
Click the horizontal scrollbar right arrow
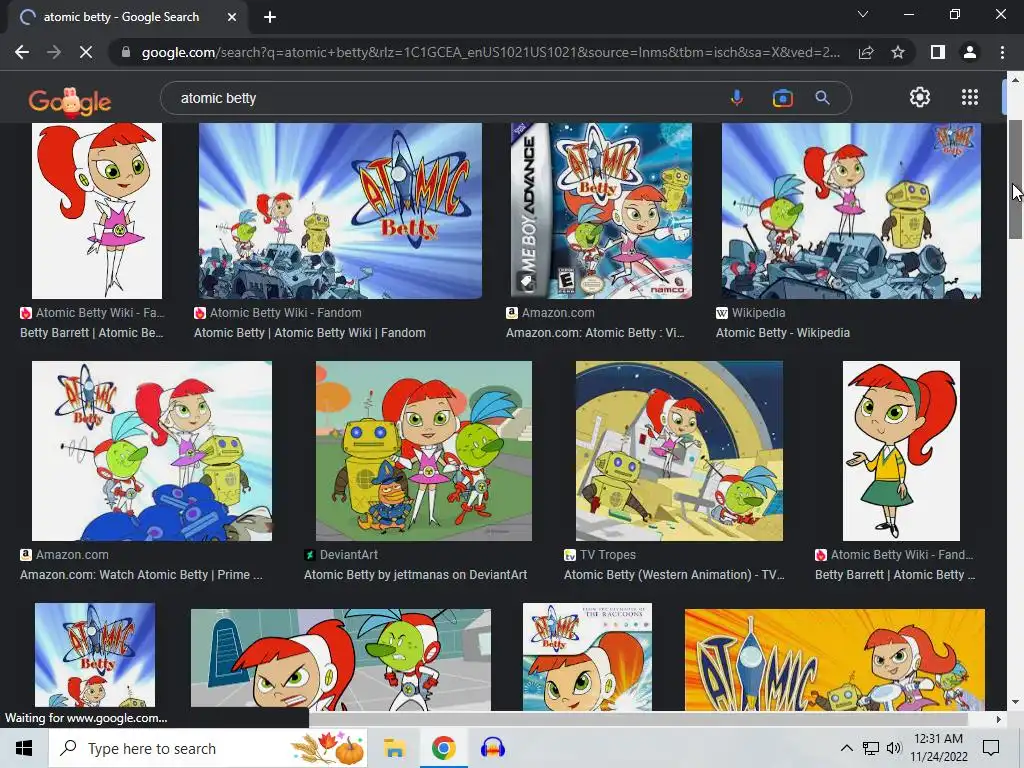tap(999, 719)
